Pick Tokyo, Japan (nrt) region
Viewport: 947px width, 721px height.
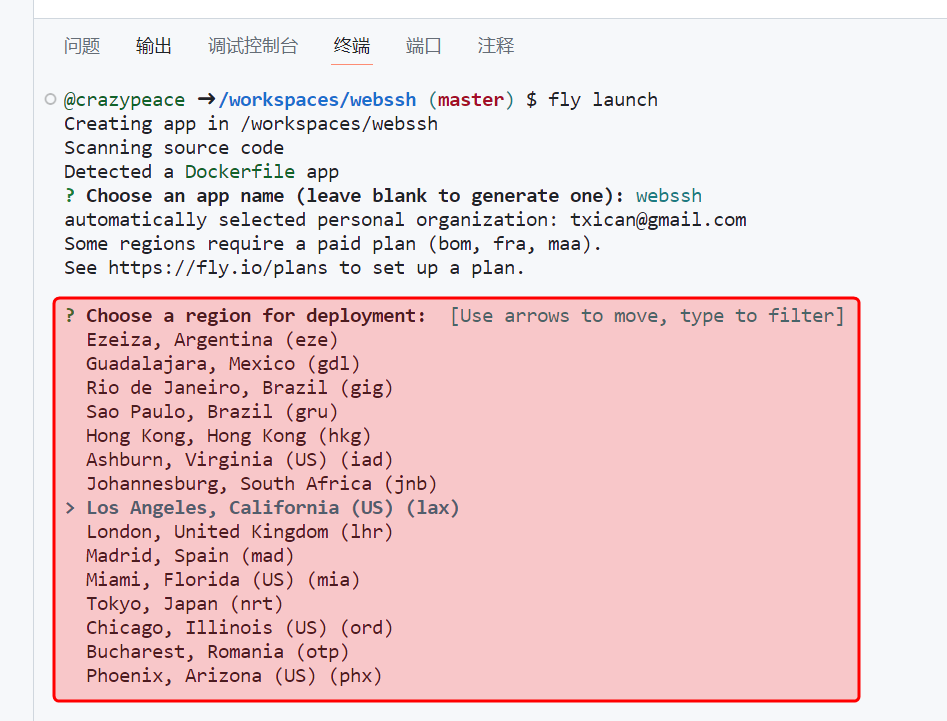tap(184, 604)
